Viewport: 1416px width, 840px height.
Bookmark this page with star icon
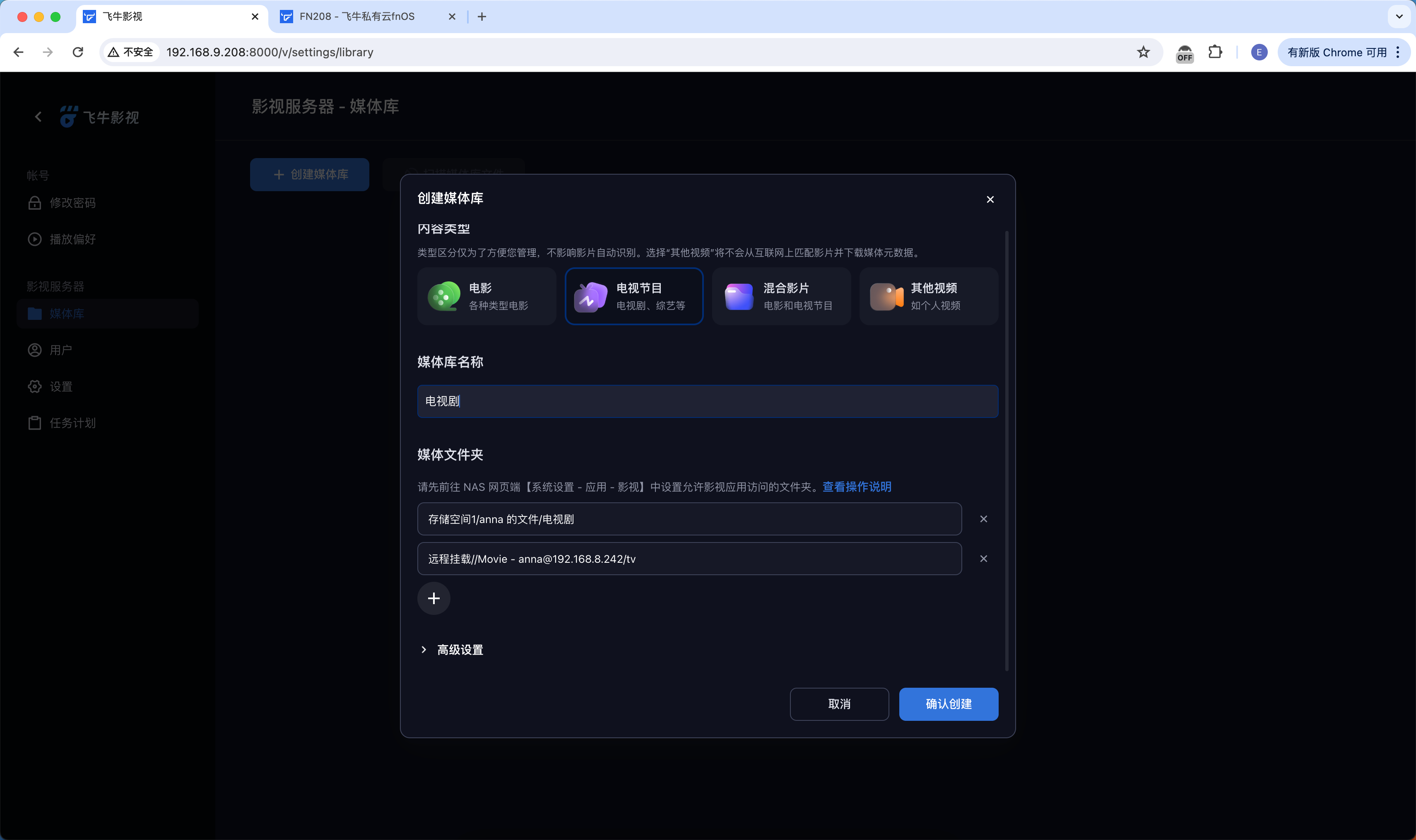[1143, 52]
